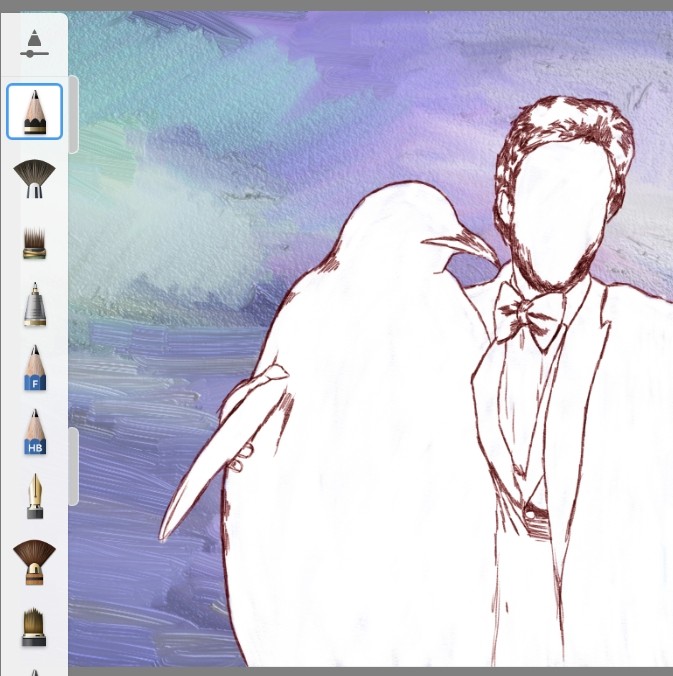Select the silver technical pen
673x676 pixels.
coord(34,304)
